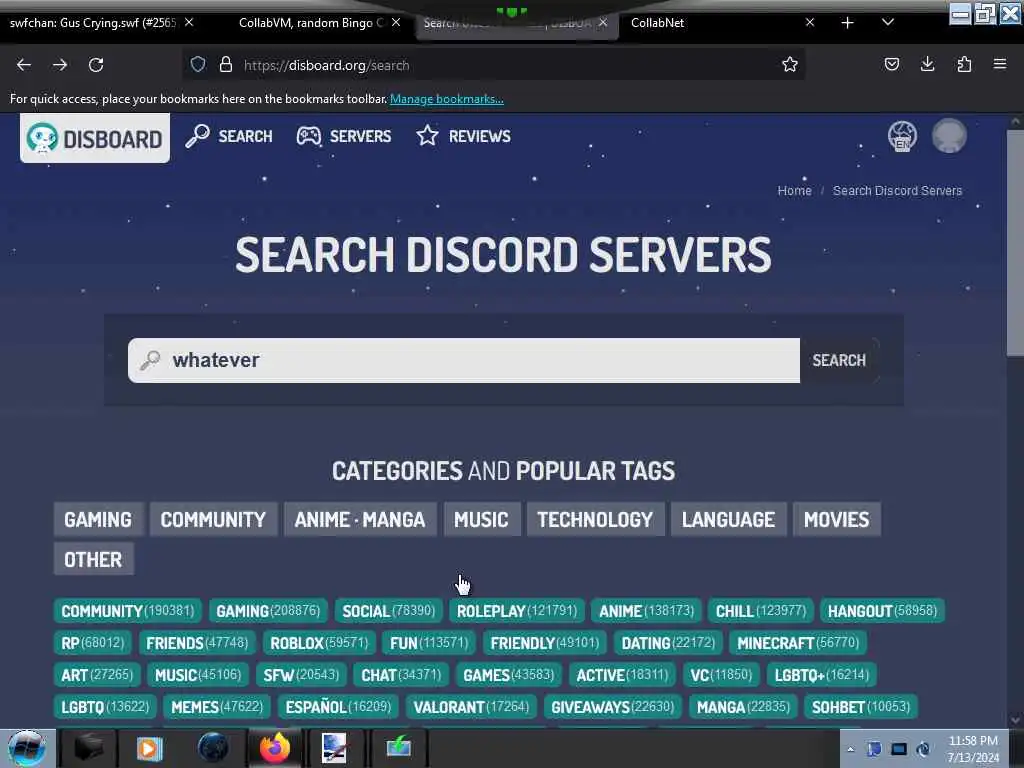Click the Firefox back arrow
1024x768 pixels.
[x=24, y=65]
